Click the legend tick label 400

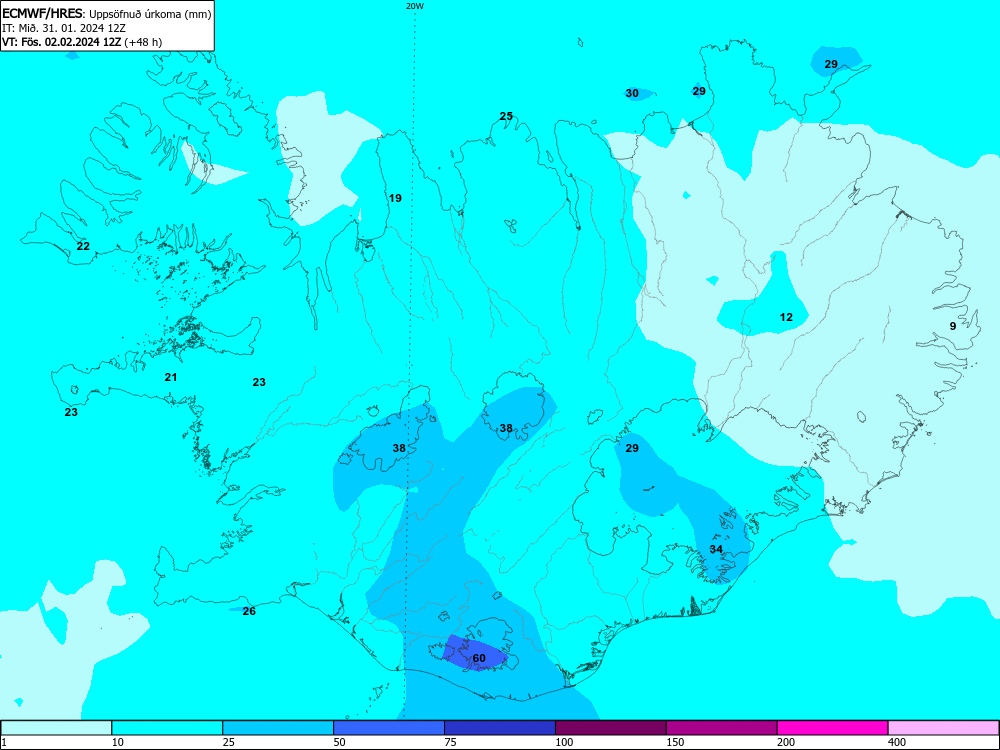coord(898,742)
